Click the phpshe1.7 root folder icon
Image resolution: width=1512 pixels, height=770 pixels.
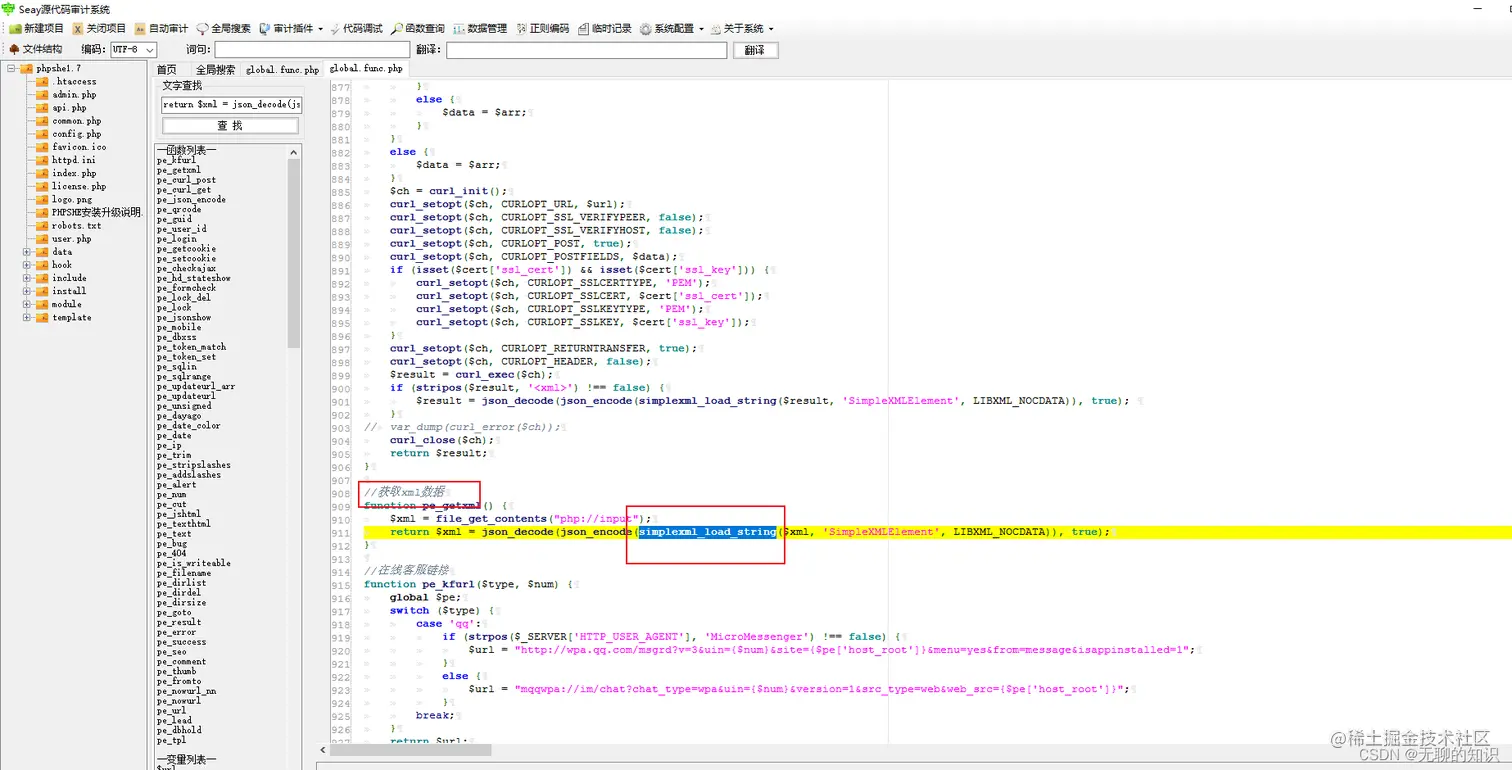(27, 68)
